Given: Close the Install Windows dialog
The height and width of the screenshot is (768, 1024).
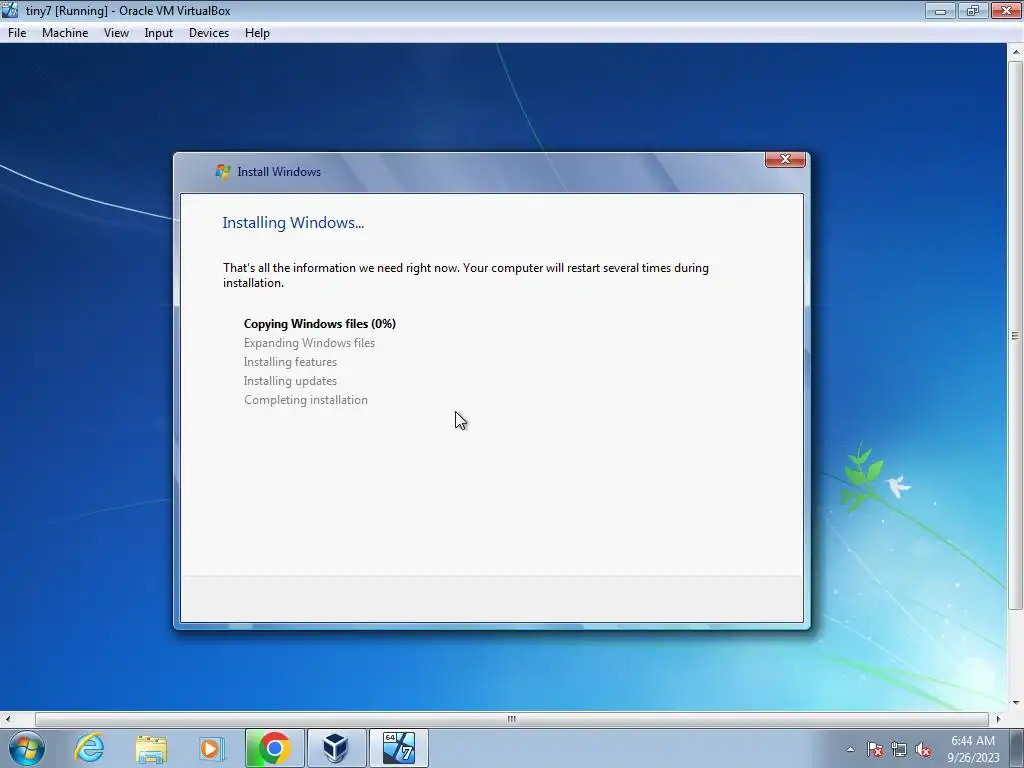Looking at the screenshot, I should (x=785, y=159).
